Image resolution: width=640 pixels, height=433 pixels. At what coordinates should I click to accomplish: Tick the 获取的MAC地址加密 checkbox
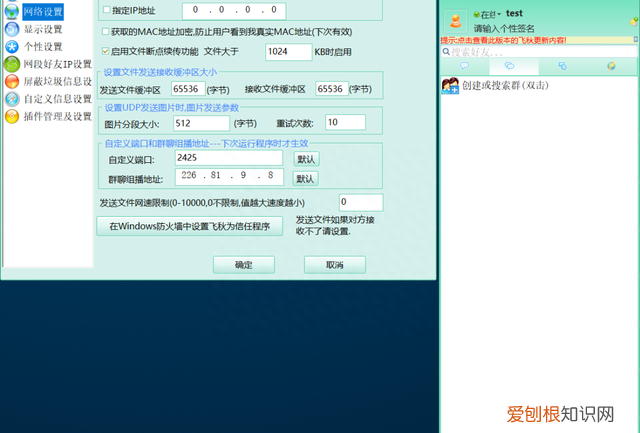(106, 31)
